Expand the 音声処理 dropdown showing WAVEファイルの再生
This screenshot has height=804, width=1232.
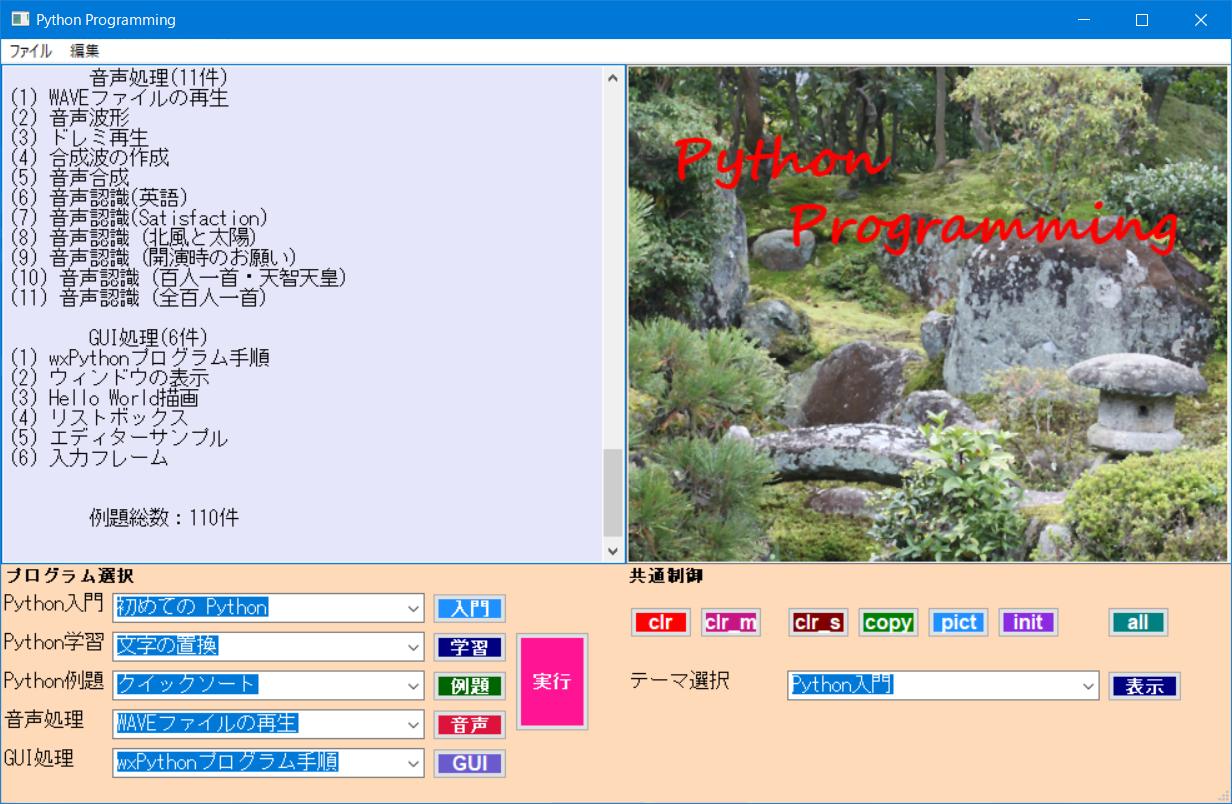(x=414, y=724)
